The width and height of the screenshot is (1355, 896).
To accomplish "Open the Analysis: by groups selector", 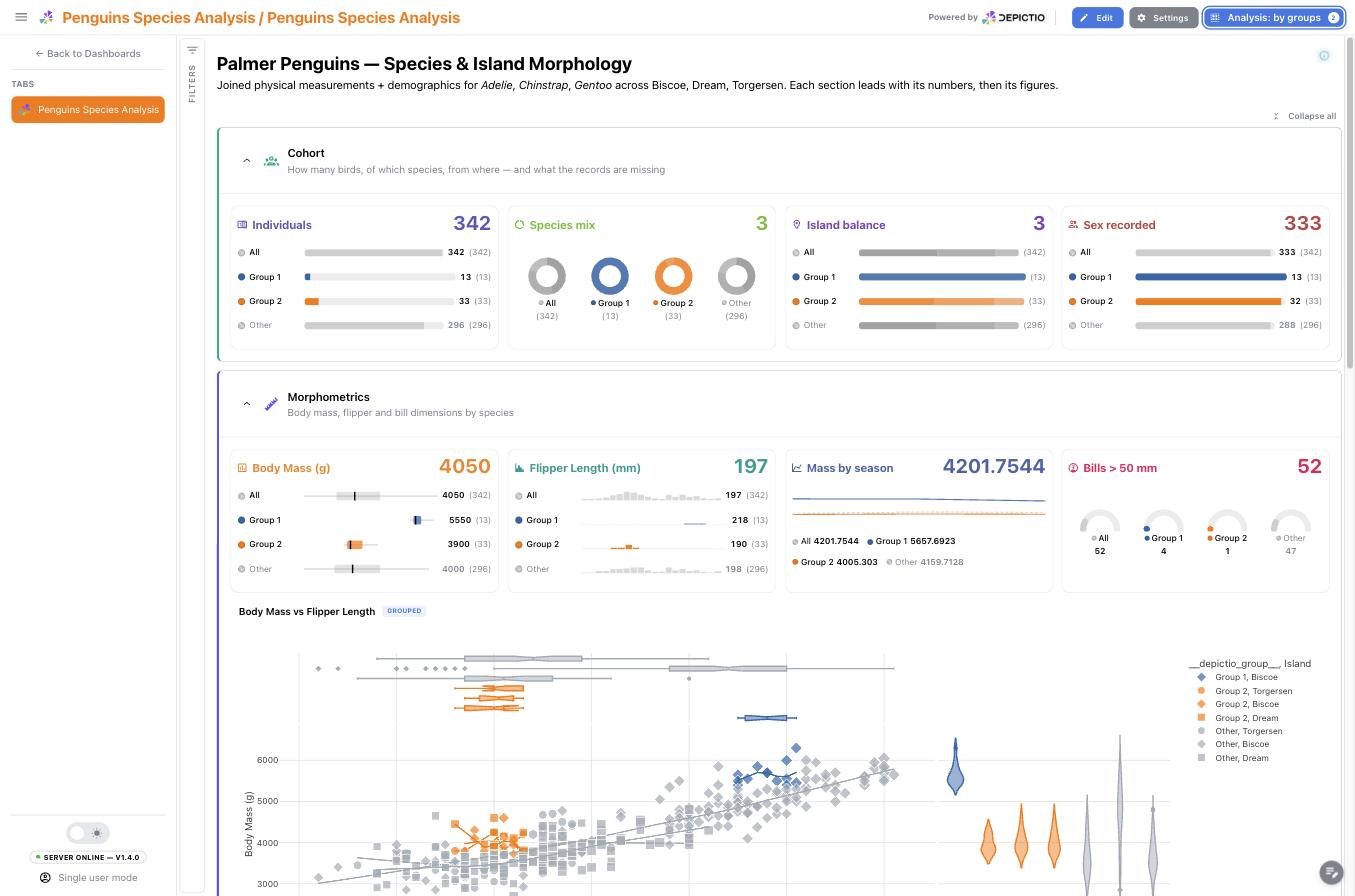I will tap(1273, 18).
